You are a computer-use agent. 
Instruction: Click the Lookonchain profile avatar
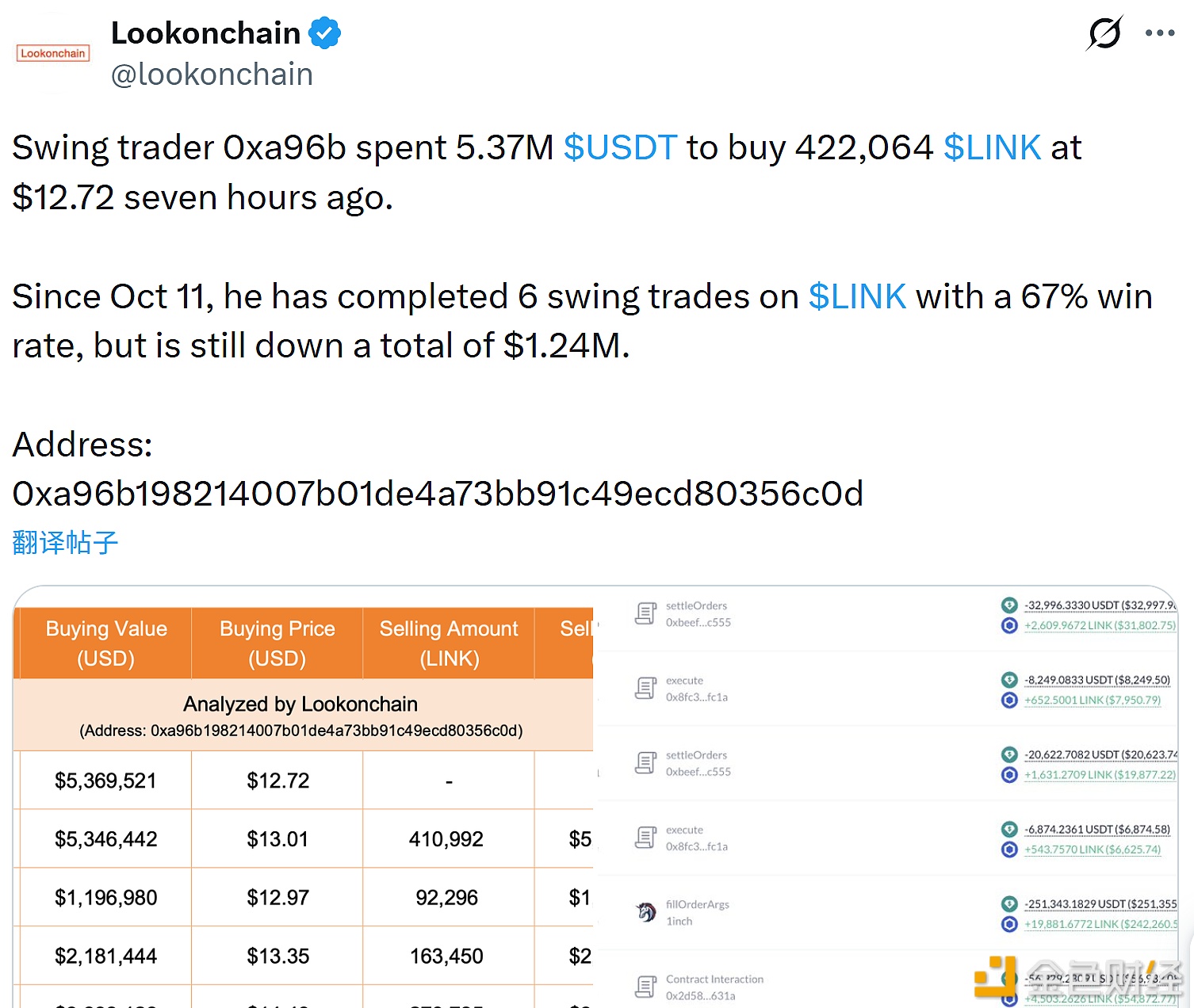click(52, 52)
